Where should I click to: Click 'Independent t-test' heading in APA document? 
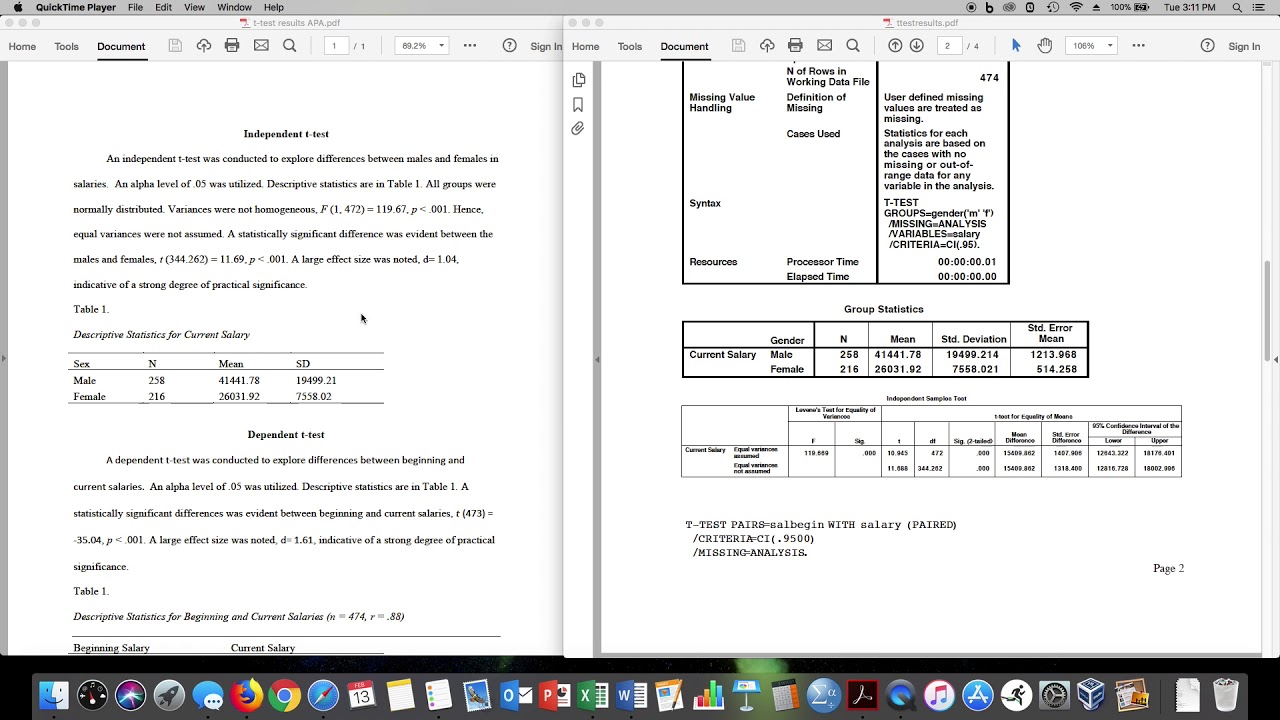286,133
